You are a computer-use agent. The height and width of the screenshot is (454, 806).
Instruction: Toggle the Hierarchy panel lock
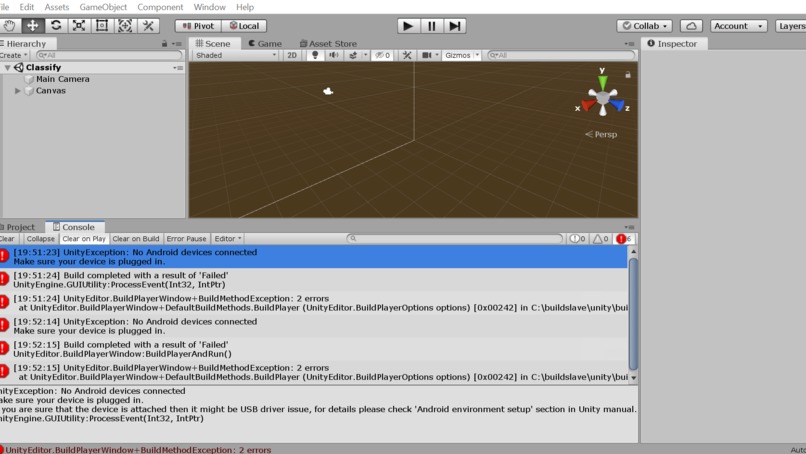point(164,44)
